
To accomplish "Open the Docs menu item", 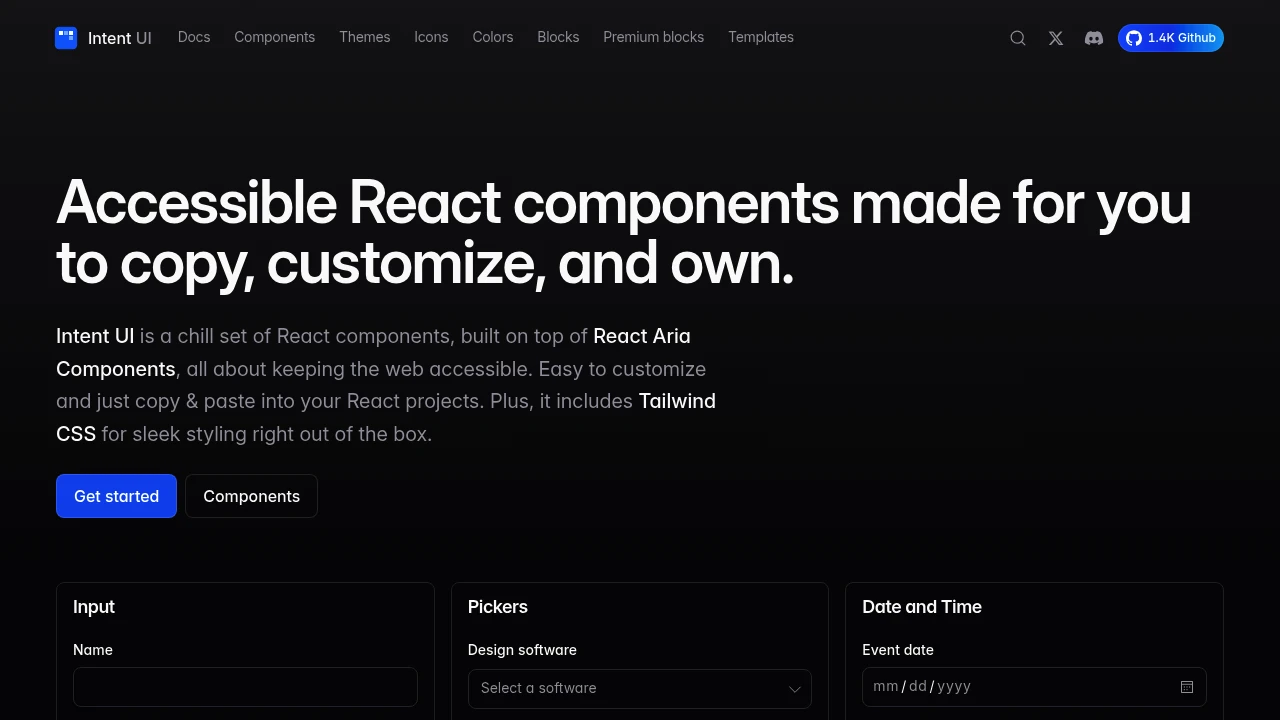I will 194,37.
